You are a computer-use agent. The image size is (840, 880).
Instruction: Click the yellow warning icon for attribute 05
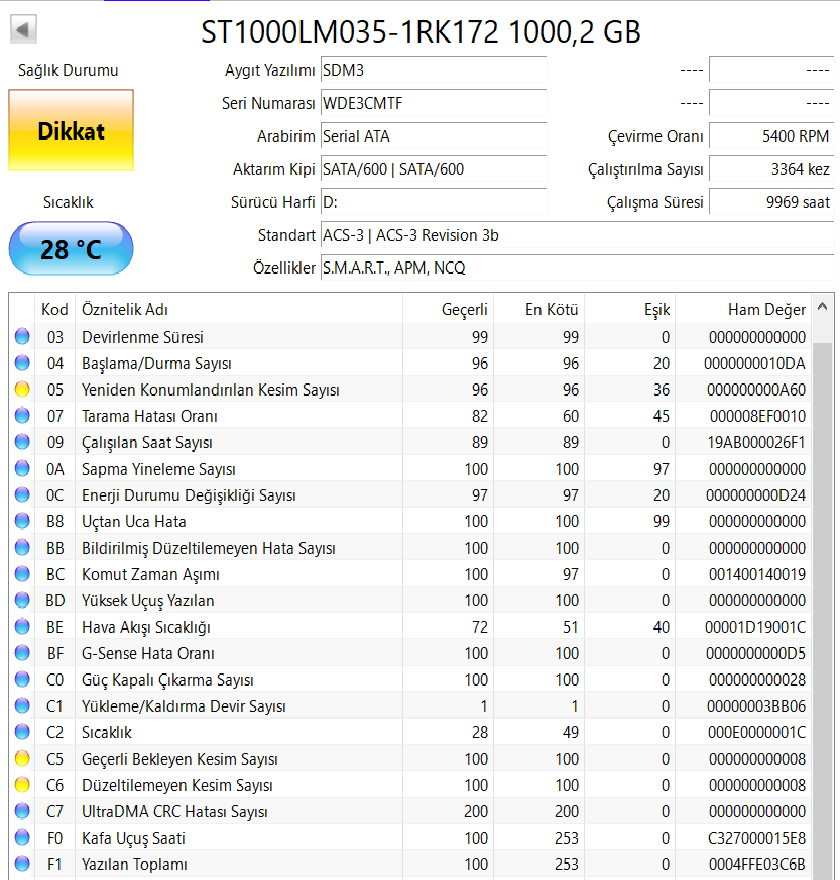22,389
